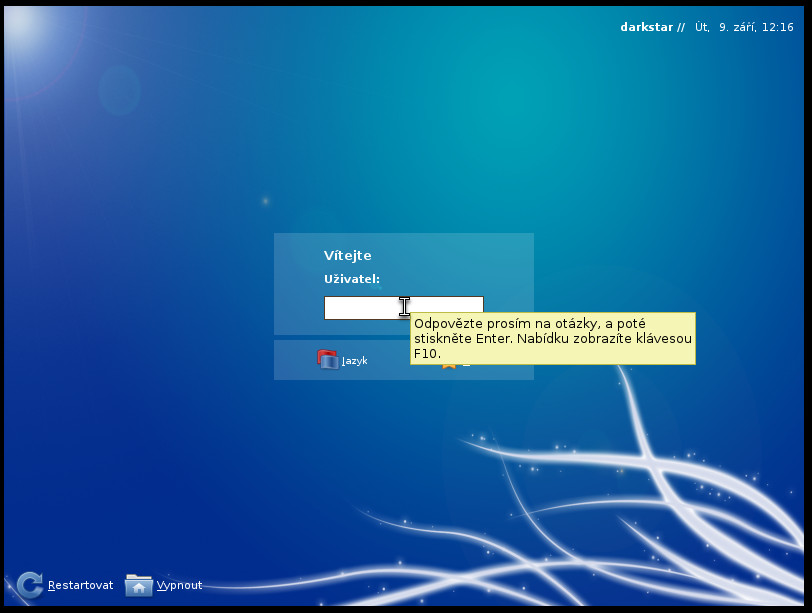Click the clock showing 12:16

point(777,27)
